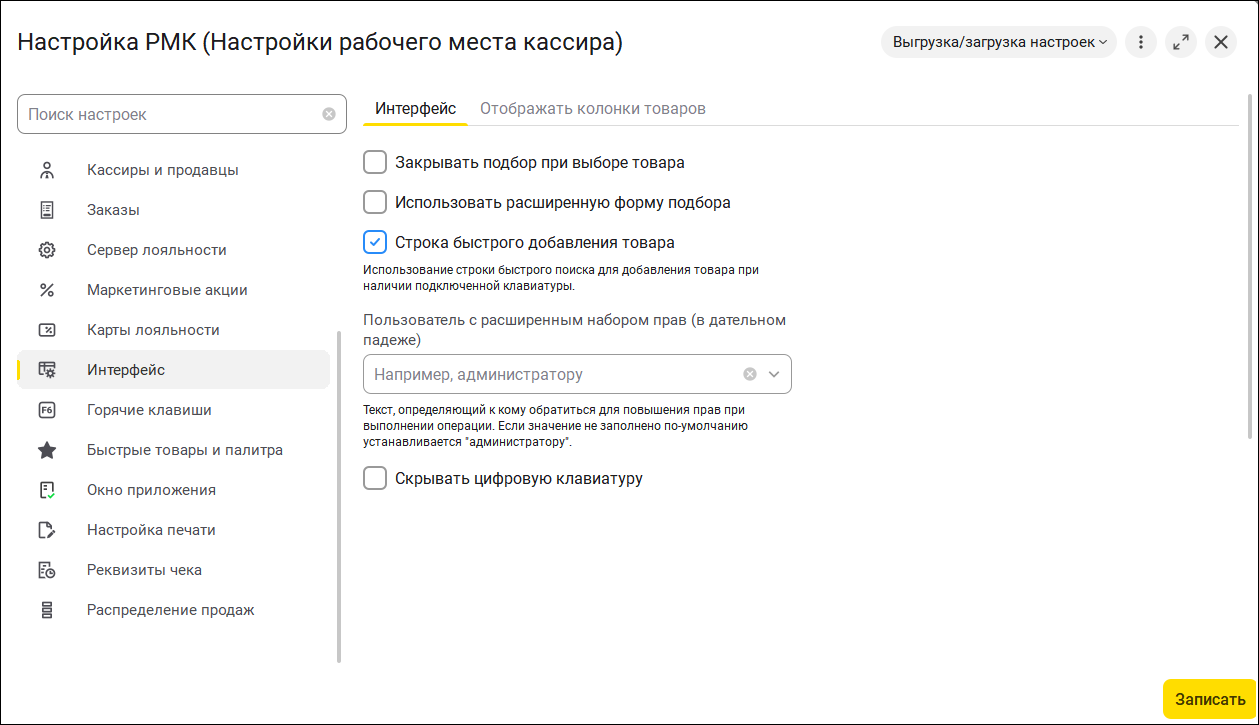Open the Заказы section

174,210
